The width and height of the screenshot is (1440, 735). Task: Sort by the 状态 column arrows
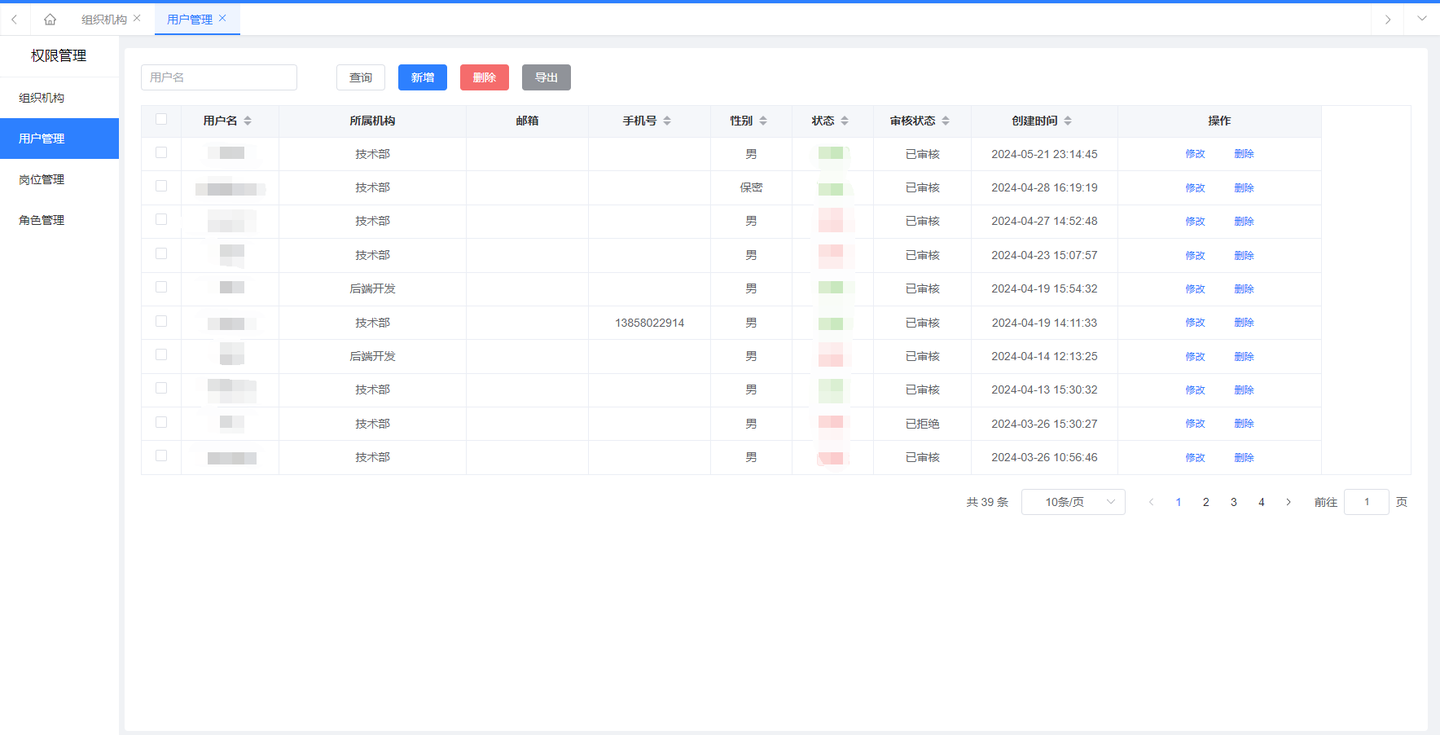point(844,121)
